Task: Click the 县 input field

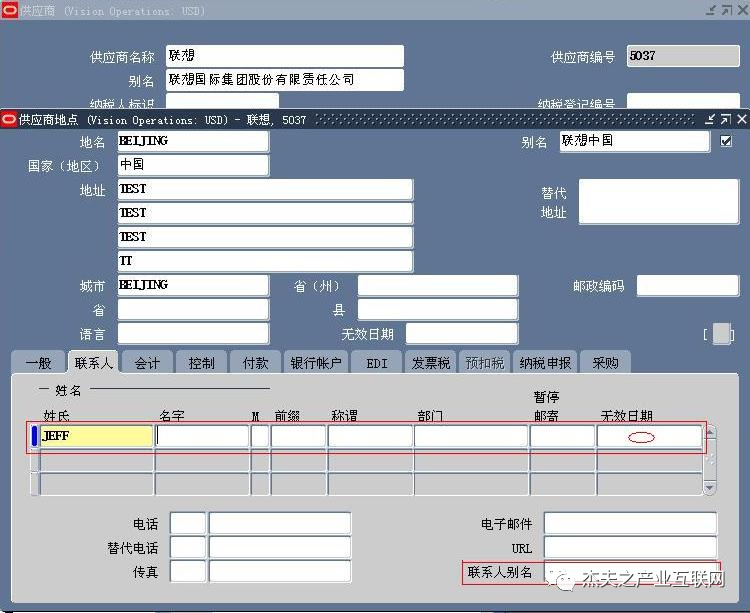Action: (x=438, y=309)
